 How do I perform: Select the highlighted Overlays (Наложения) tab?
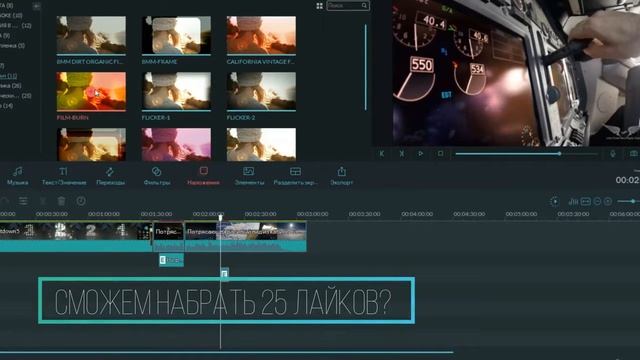point(203,176)
